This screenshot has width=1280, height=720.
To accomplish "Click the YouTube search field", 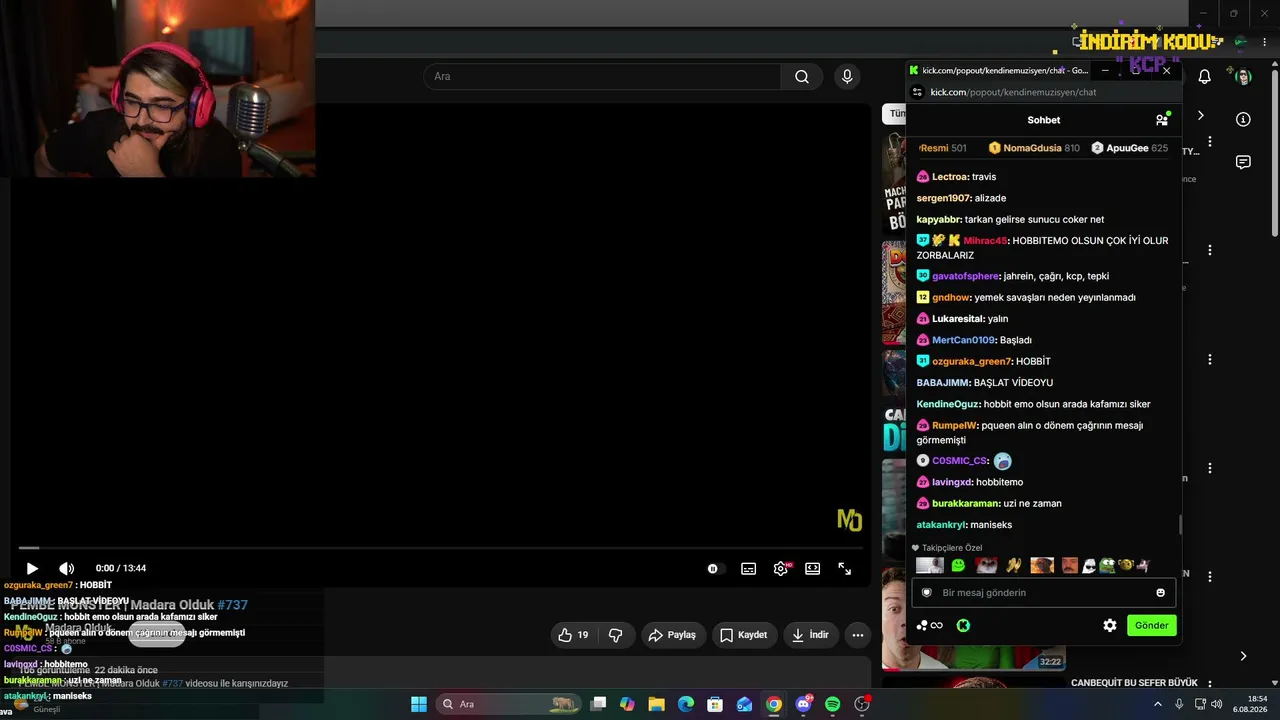I will [602, 76].
